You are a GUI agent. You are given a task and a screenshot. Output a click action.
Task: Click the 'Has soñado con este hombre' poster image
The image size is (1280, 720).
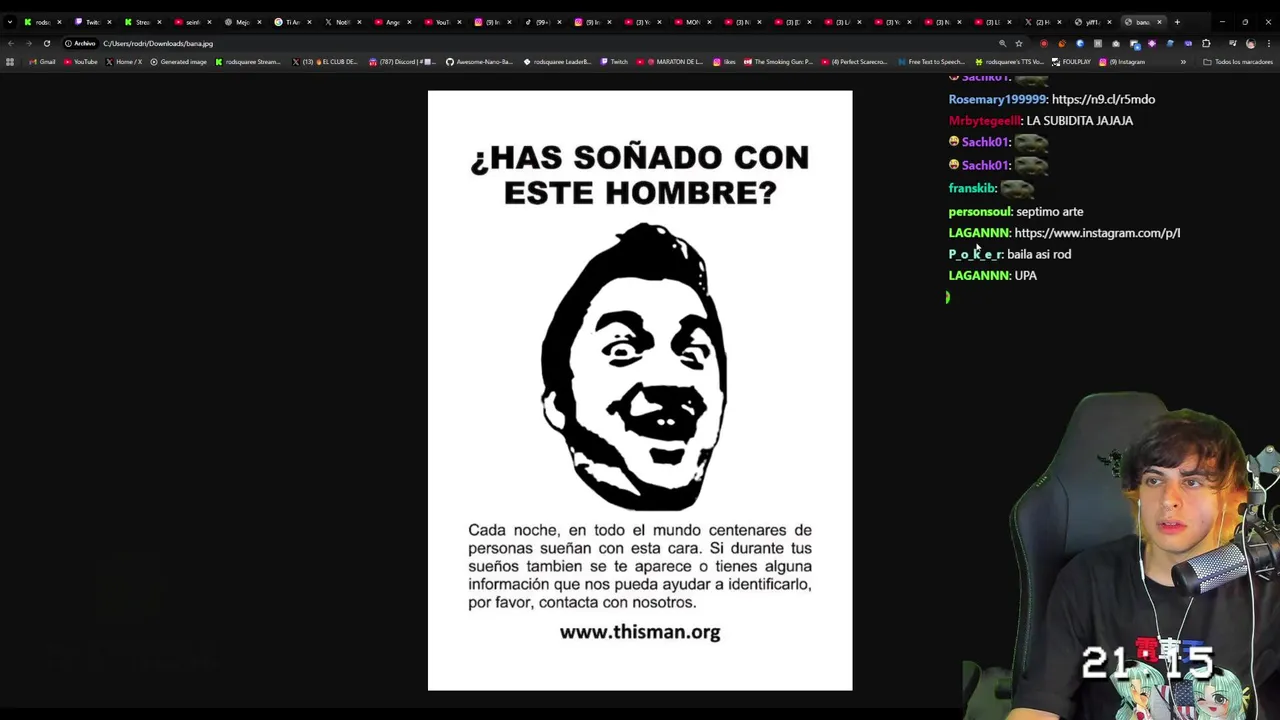[640, 390]
